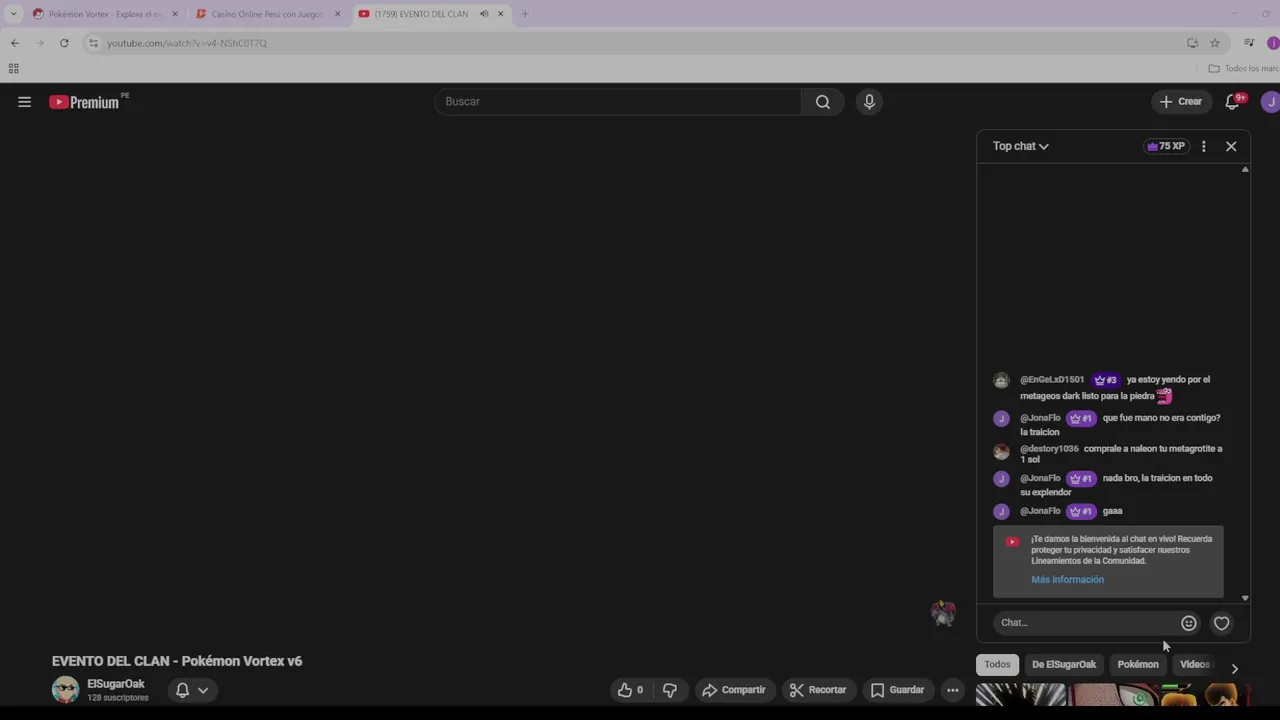1280x720 pixels.
Task: Install app icon in address bar
Action: click(1192, 43)
